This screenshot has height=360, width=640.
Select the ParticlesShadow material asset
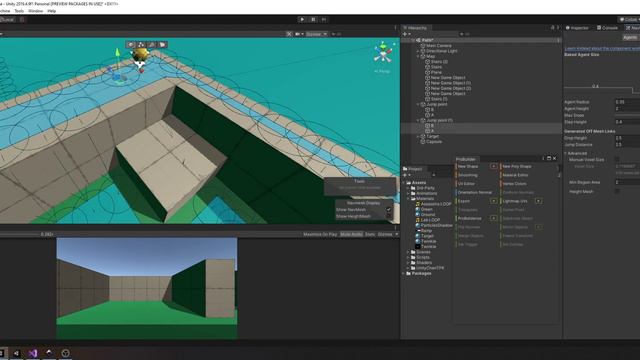(x=436, y=225)
